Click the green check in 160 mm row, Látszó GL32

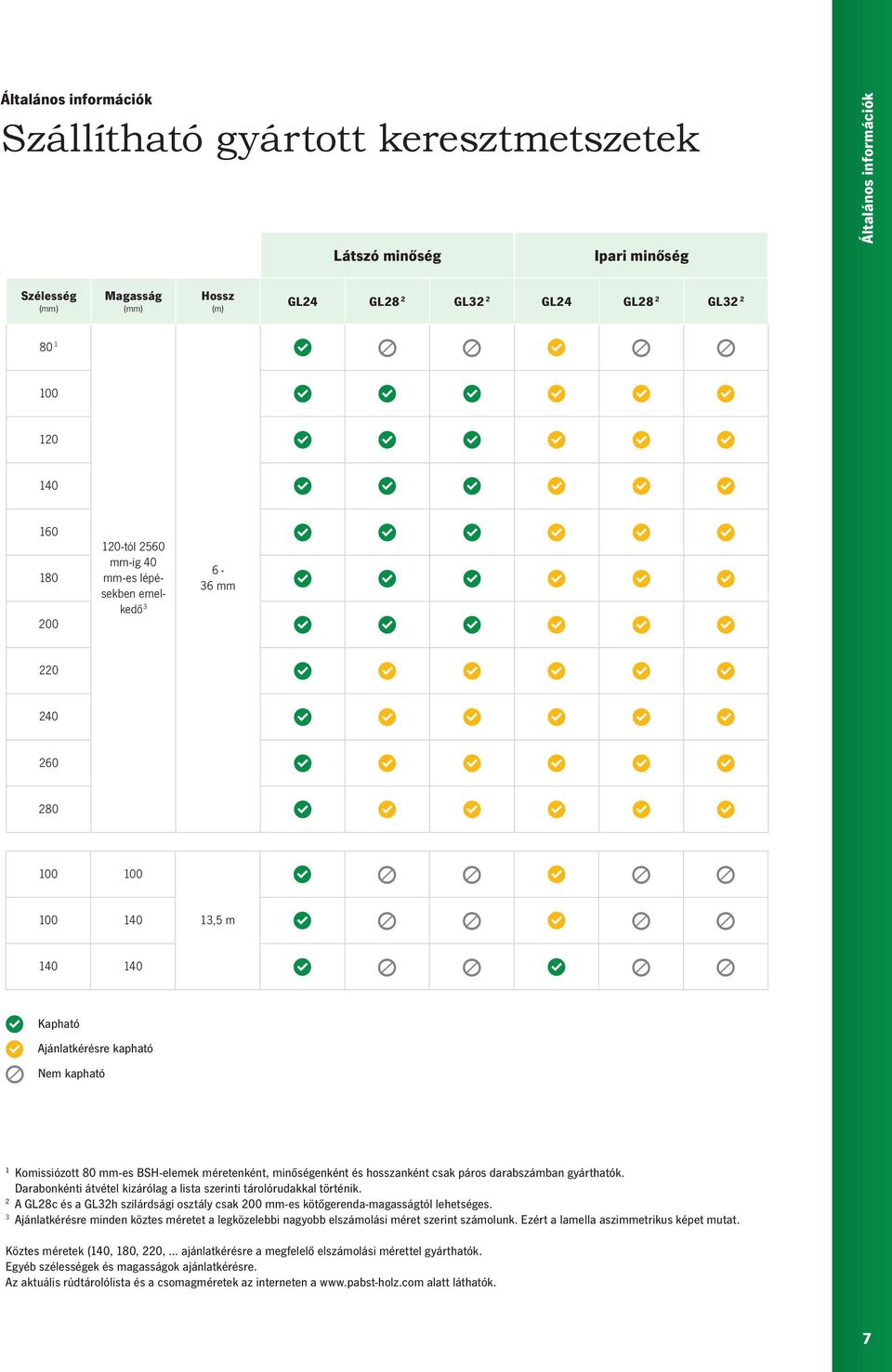point(472,533)
